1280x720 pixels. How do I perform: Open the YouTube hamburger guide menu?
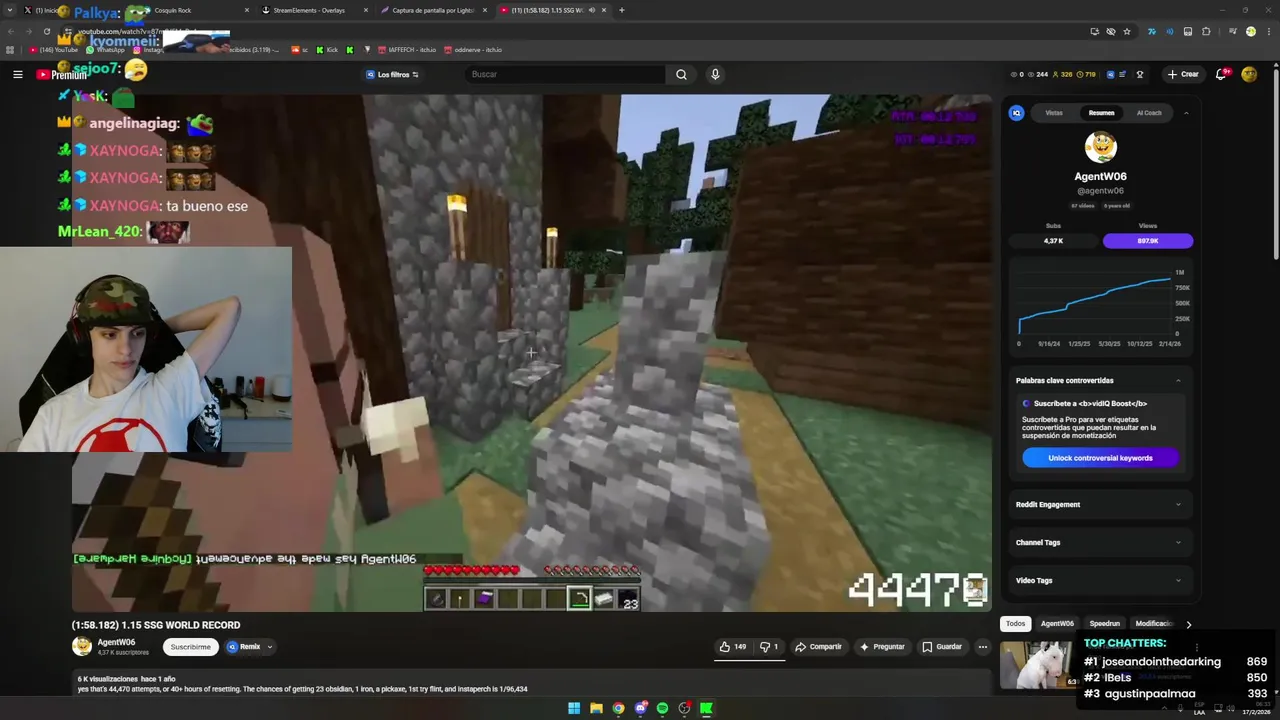pyautogui.click(x=17, y=74)
